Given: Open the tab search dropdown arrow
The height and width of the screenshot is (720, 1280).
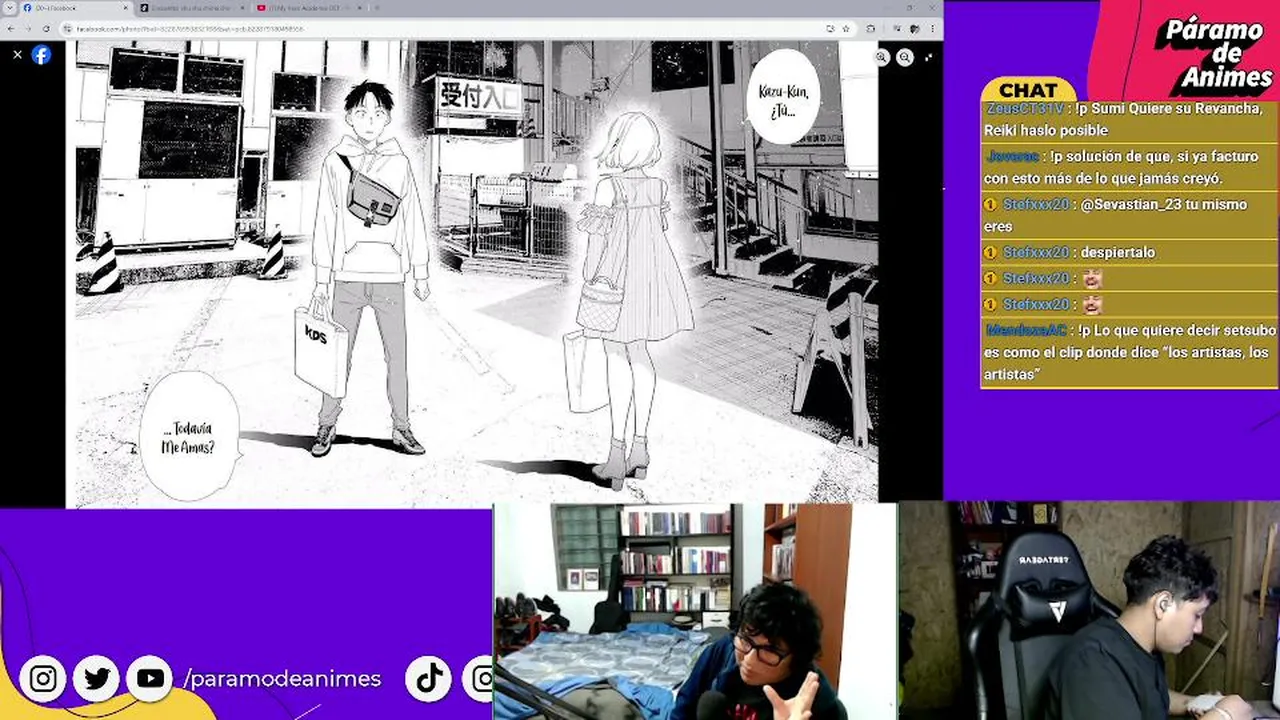Looking at the screenshot, I should click(x=9, y=8).
